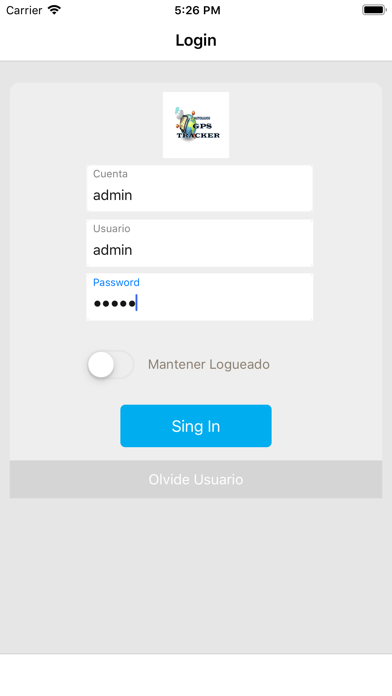Click the Carrier text in status bar
The width and height of the screenshot is (392, 696).
point(24,10)
